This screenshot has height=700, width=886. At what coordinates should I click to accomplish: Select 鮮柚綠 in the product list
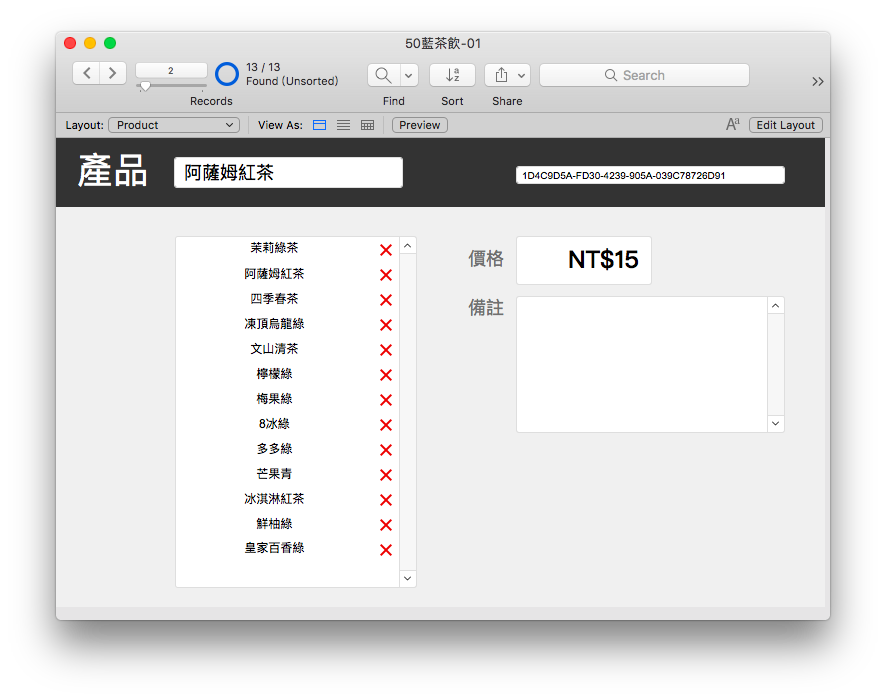tap(274, 524)
